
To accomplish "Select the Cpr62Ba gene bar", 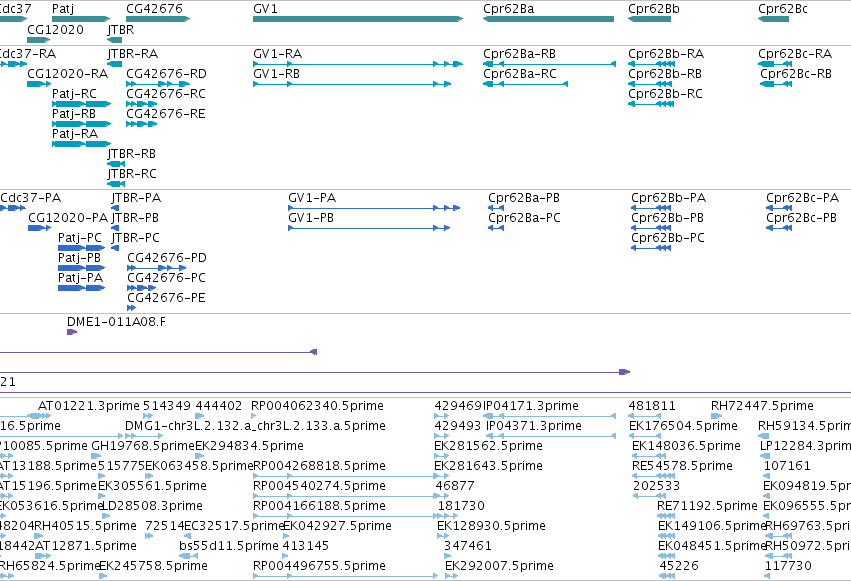I will tap(548, 19).
